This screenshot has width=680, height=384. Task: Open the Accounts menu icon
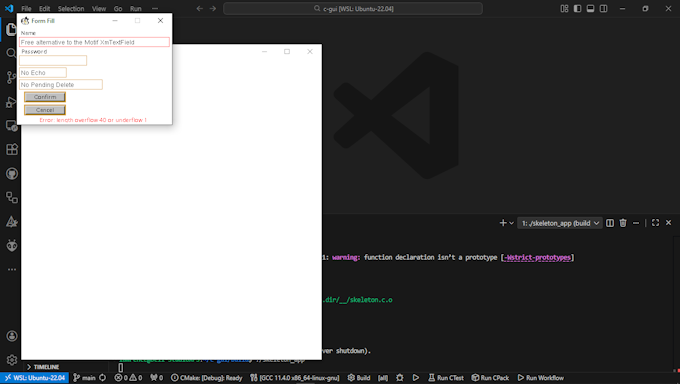pyautogui.click(x=12, y=336)
